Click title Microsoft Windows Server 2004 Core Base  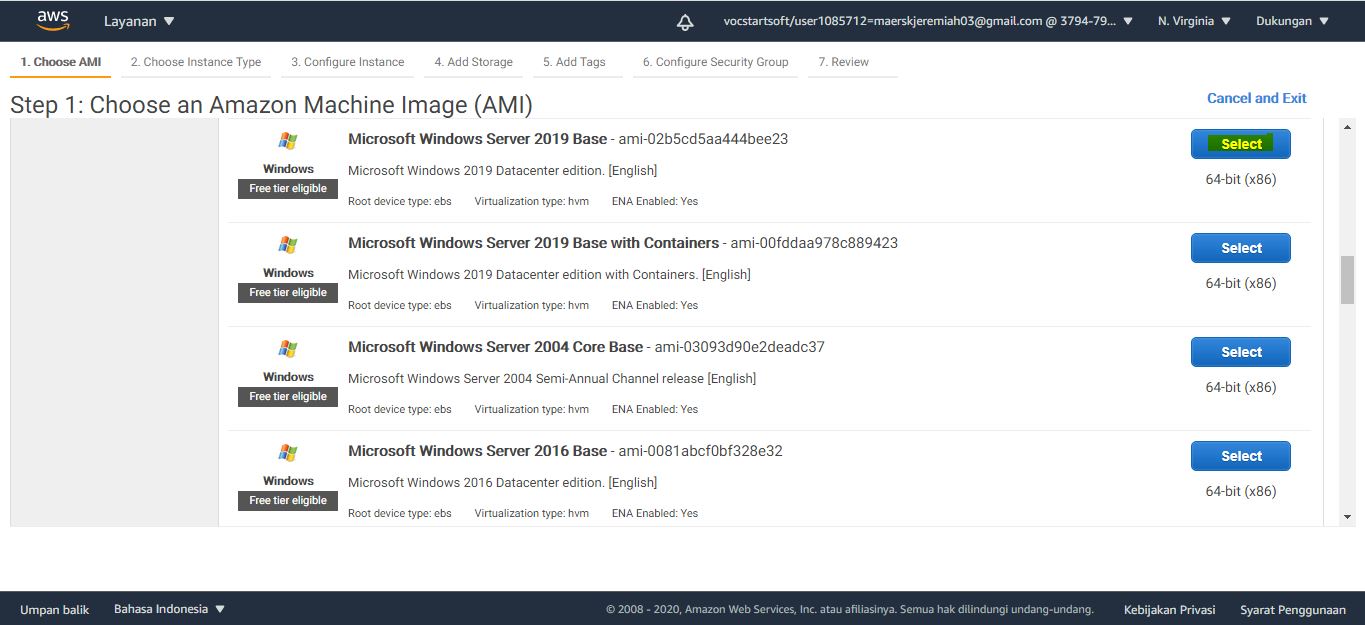[x=495, y=347]
